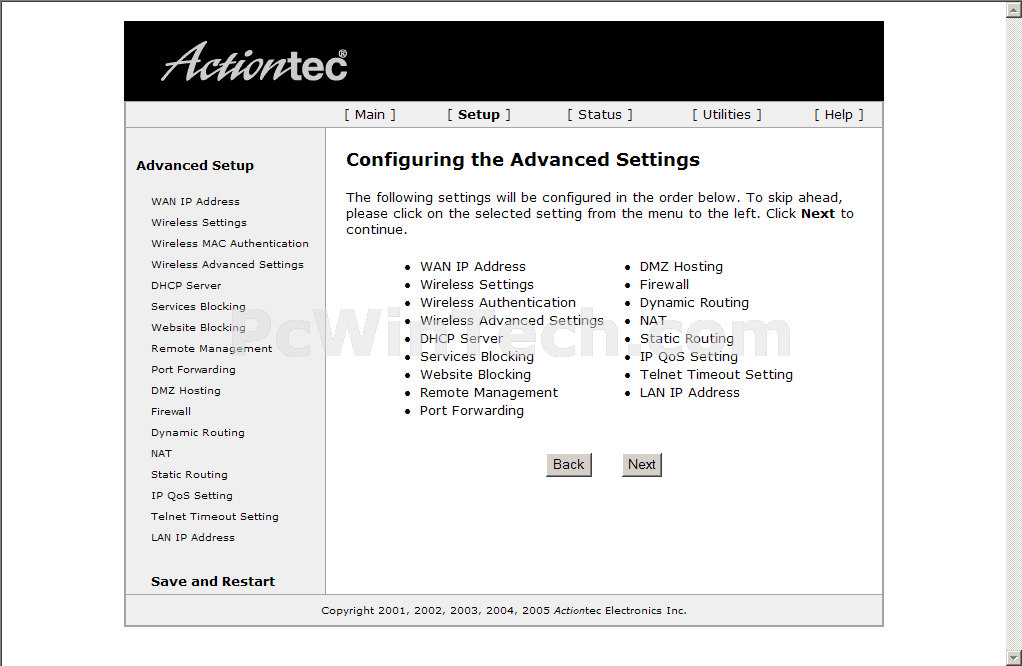Click 'Telnet Timeout Setting' bullet item
Viewport: 1022px width, 666px height.
coord(716,375)
